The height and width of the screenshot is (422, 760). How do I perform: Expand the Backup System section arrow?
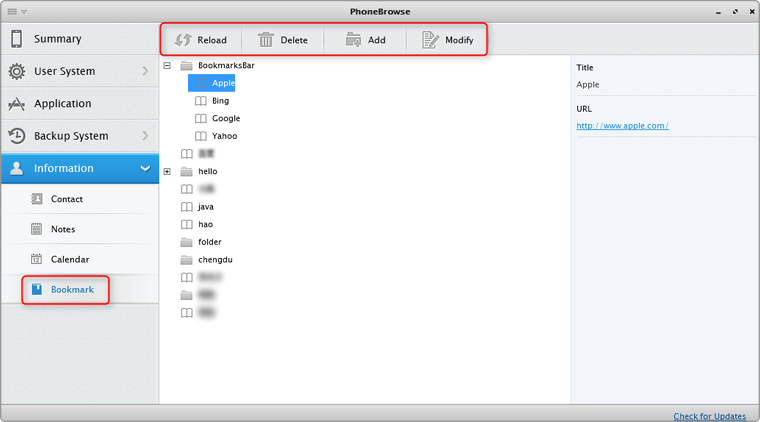pyautogui.click(x=145, y=136)
